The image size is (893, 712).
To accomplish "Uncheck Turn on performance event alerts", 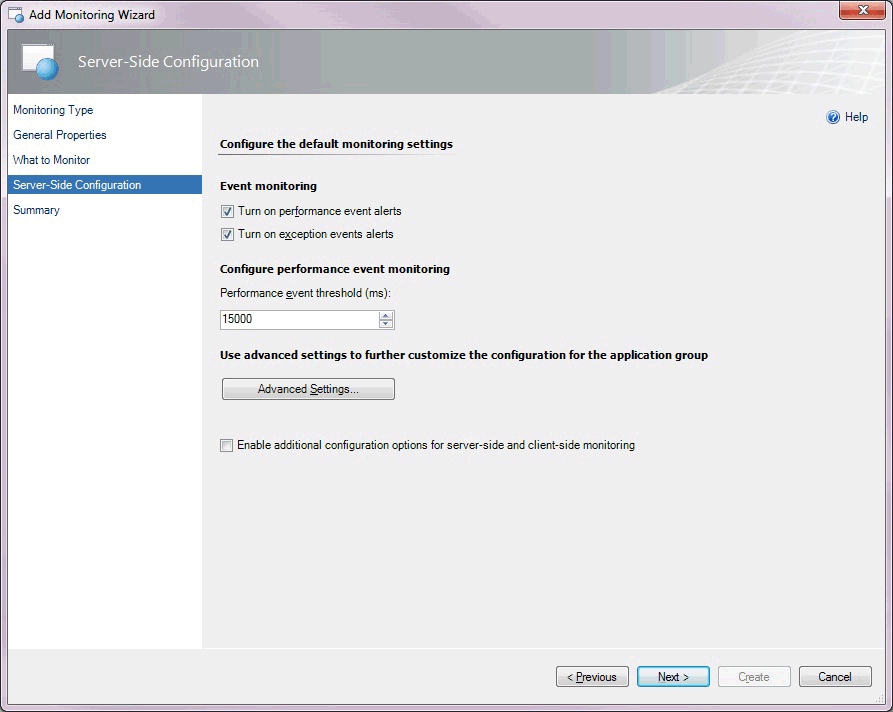I will (227, 211).
